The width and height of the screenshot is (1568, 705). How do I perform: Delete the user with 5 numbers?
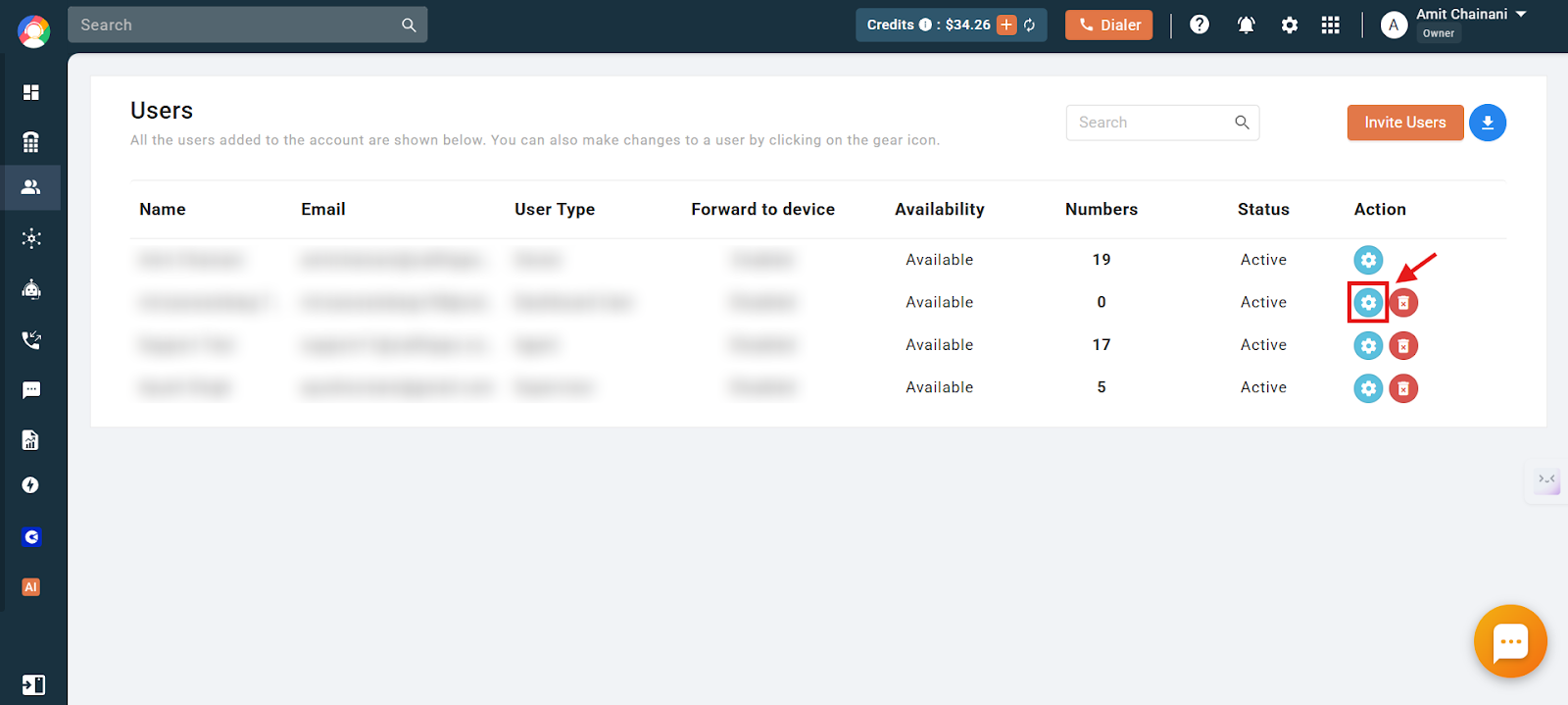(x=1403, y=388)
